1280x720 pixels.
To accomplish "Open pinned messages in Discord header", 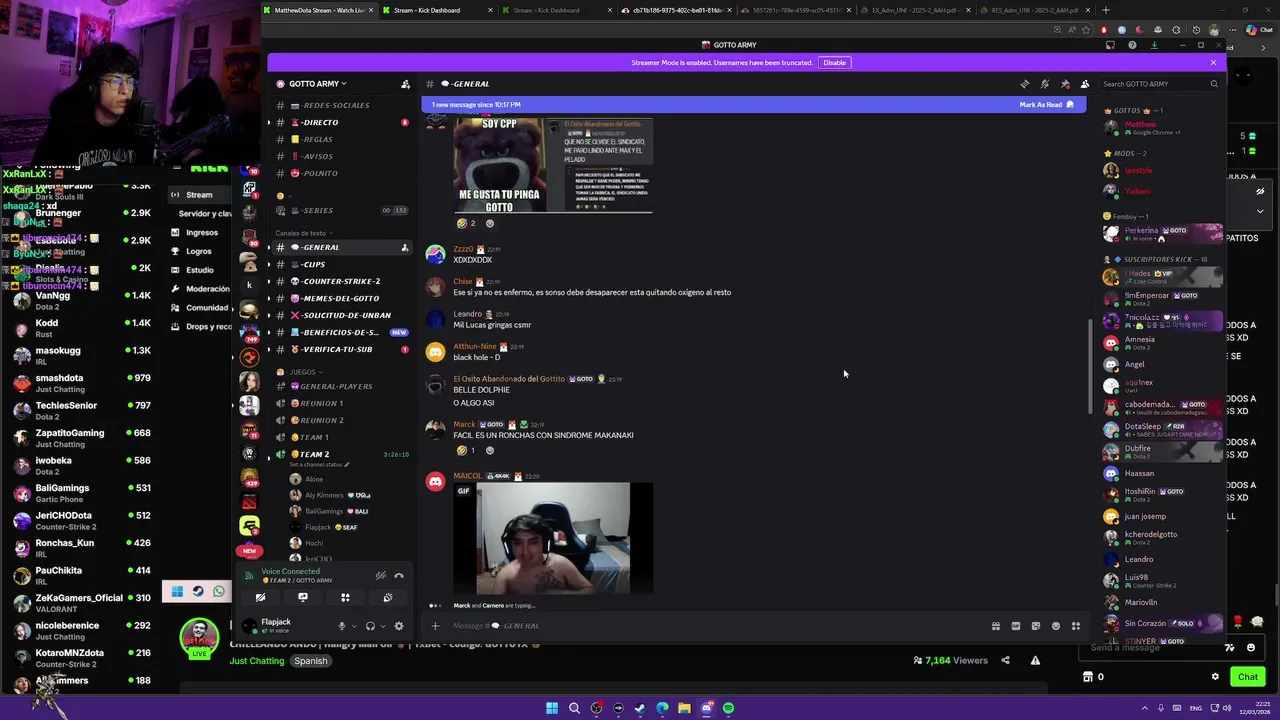I will pos(1065,84).
